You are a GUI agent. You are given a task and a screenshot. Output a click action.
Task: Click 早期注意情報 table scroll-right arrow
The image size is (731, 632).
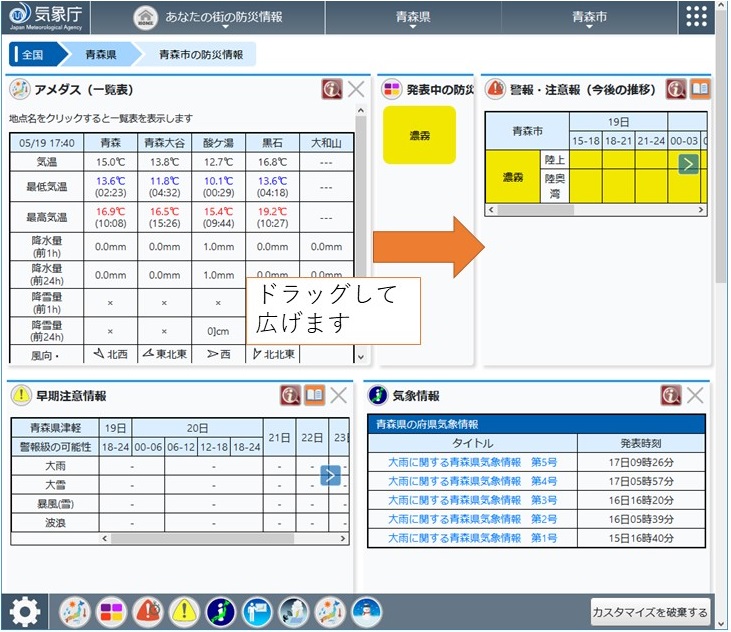click(343, 538)
